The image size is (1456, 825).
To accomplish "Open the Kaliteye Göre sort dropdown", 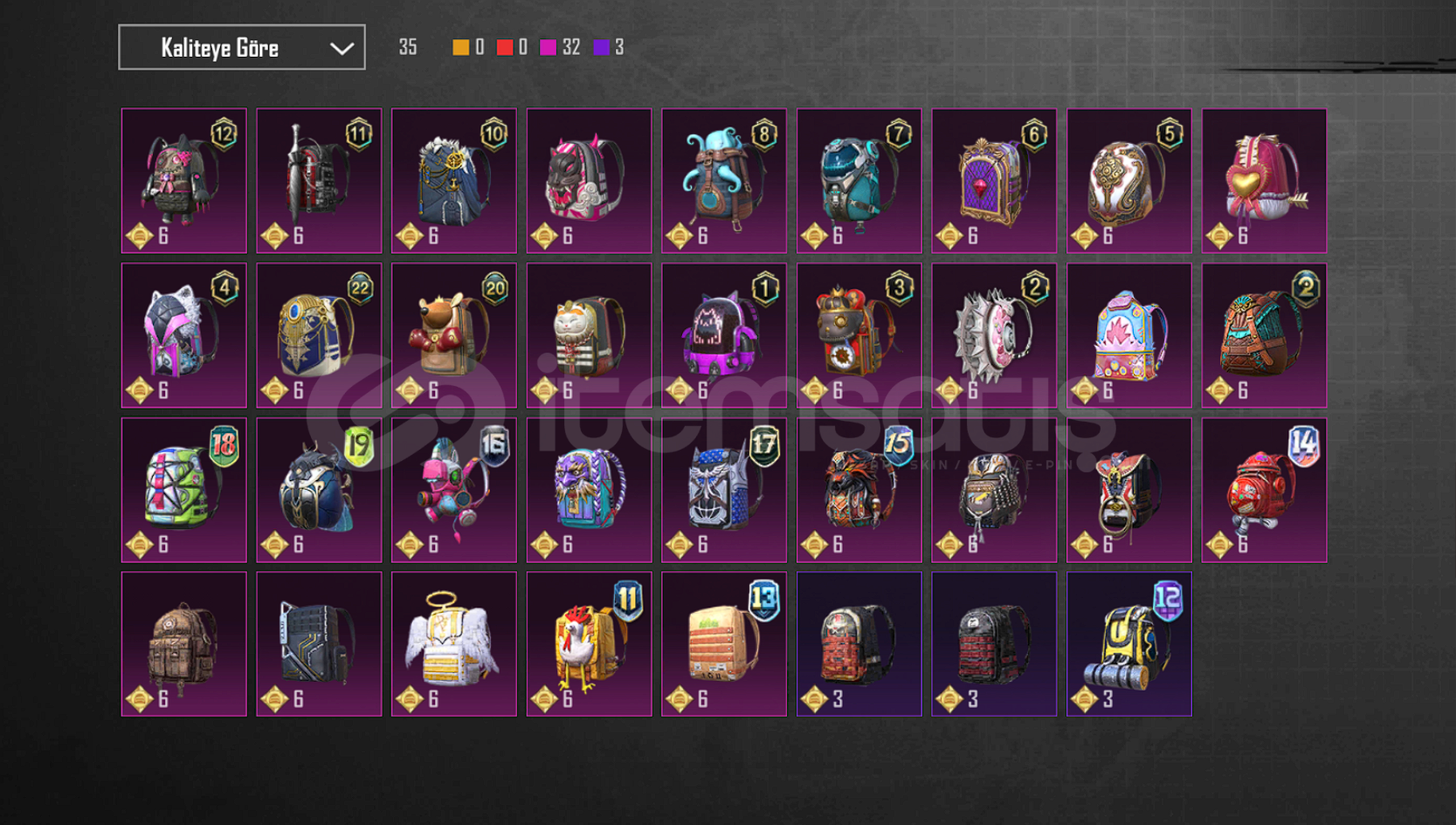I will pos(242,47).
